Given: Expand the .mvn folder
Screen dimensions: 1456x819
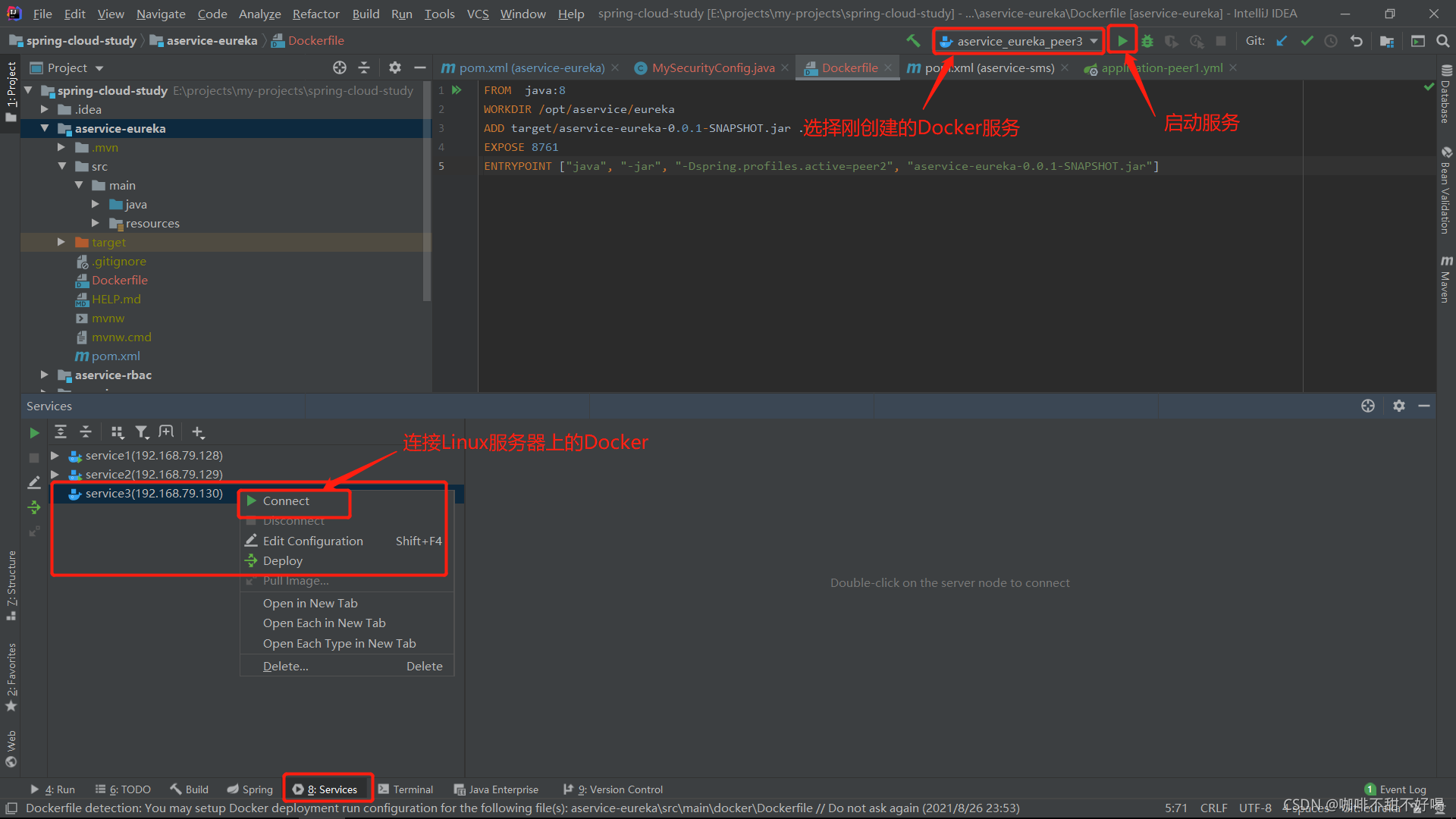Looking at the screenshot, I should click(x=61, y=147).
